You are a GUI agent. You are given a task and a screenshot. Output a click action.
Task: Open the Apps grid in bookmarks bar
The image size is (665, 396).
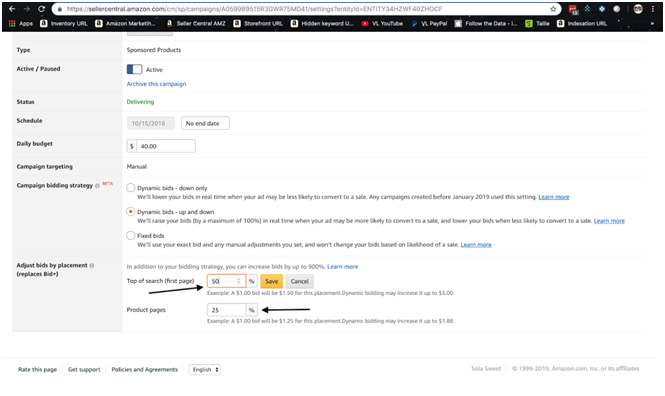21,23
